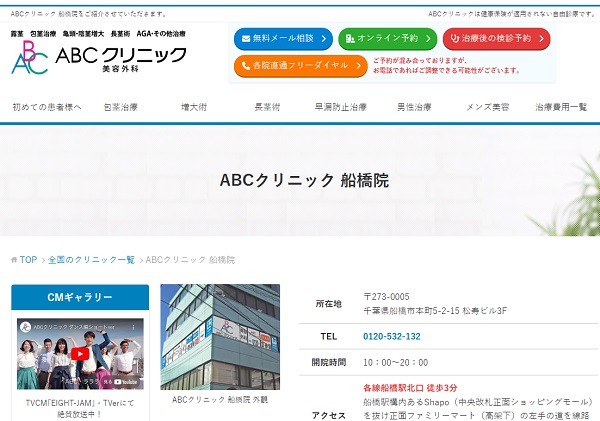Play the CM gallery YouTube video
Viewport: 600px width, 421px height.
click(x=80, y=354)
